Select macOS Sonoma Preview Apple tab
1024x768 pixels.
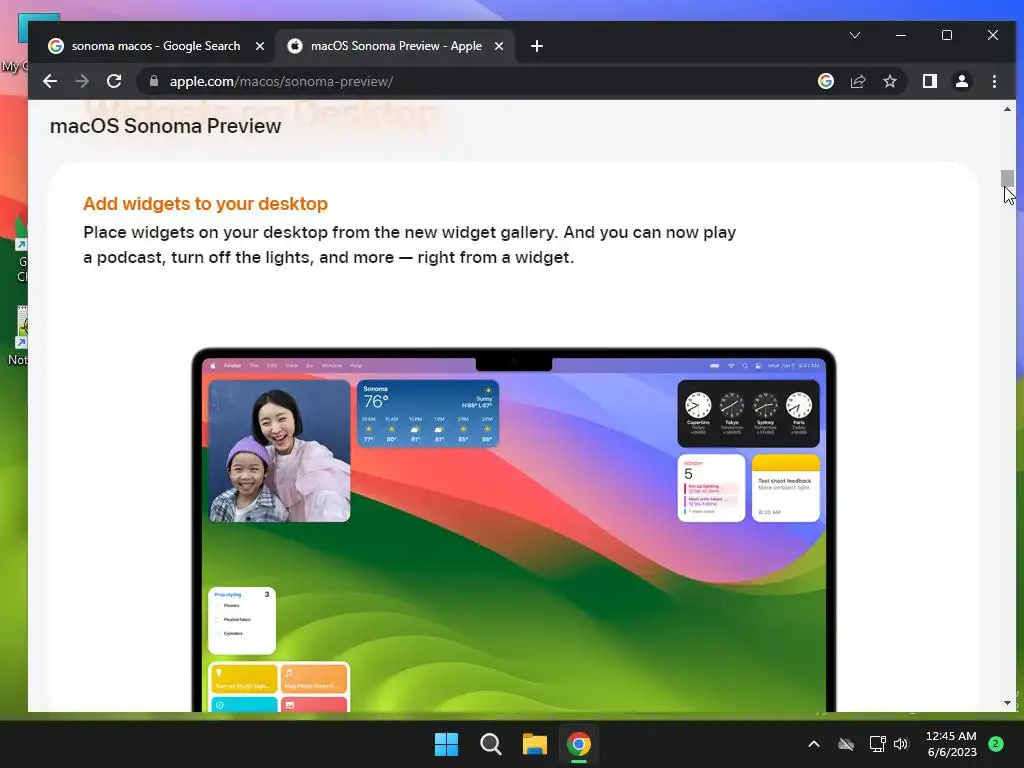click(395, 46)
